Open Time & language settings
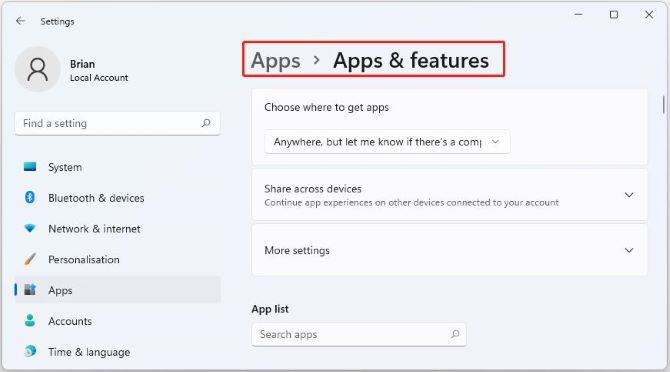 coord(118,351)
